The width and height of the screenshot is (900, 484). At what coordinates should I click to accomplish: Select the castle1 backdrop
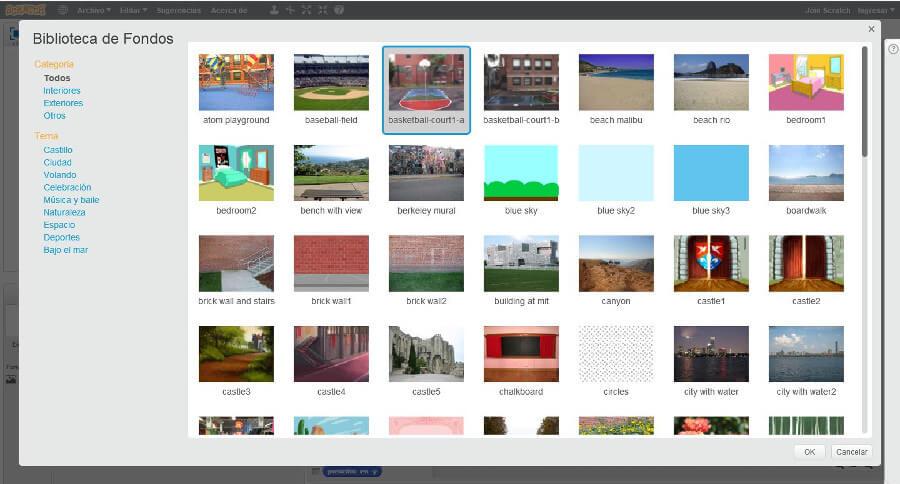711,264
